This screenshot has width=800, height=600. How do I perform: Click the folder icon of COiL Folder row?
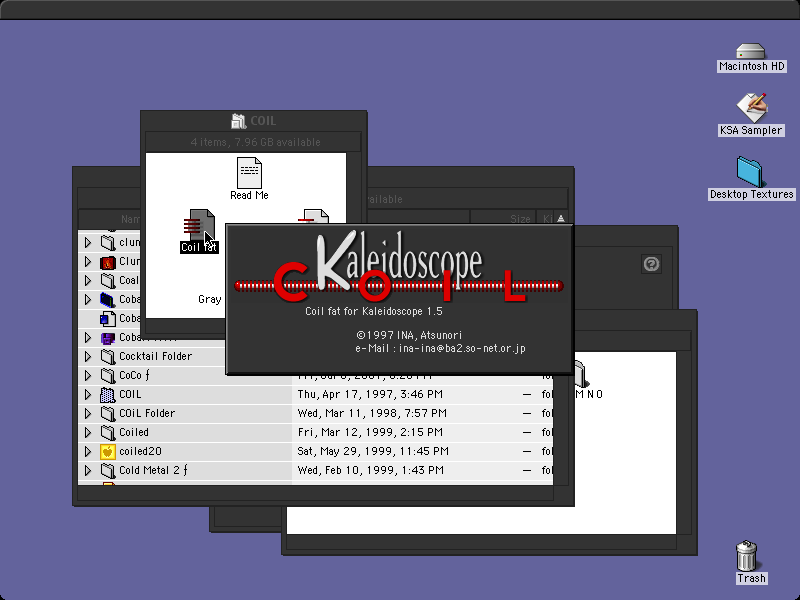[108, 413]
